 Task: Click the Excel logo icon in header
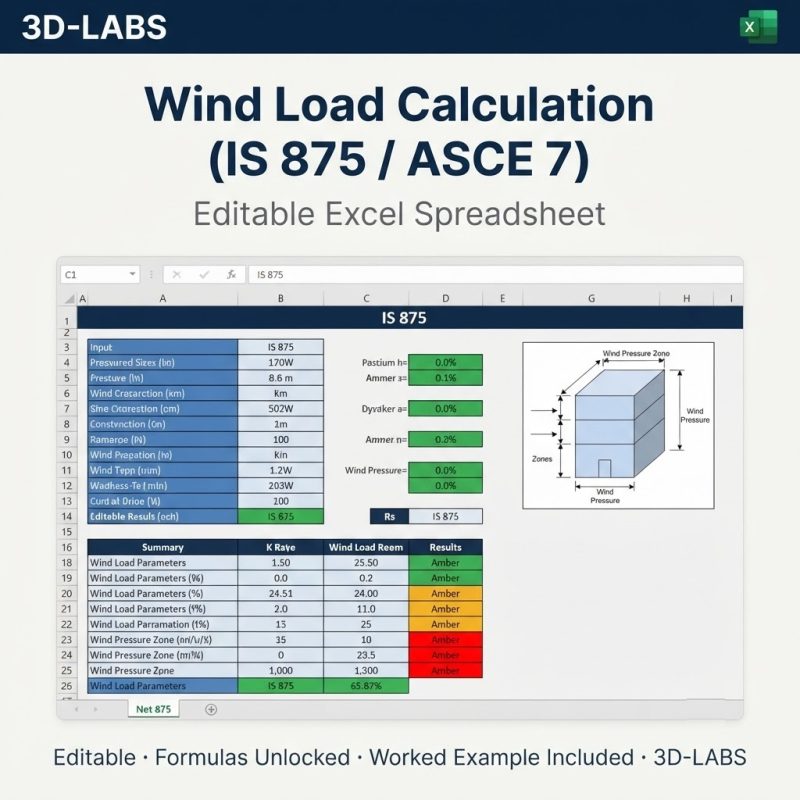click(x=758, y=27)
